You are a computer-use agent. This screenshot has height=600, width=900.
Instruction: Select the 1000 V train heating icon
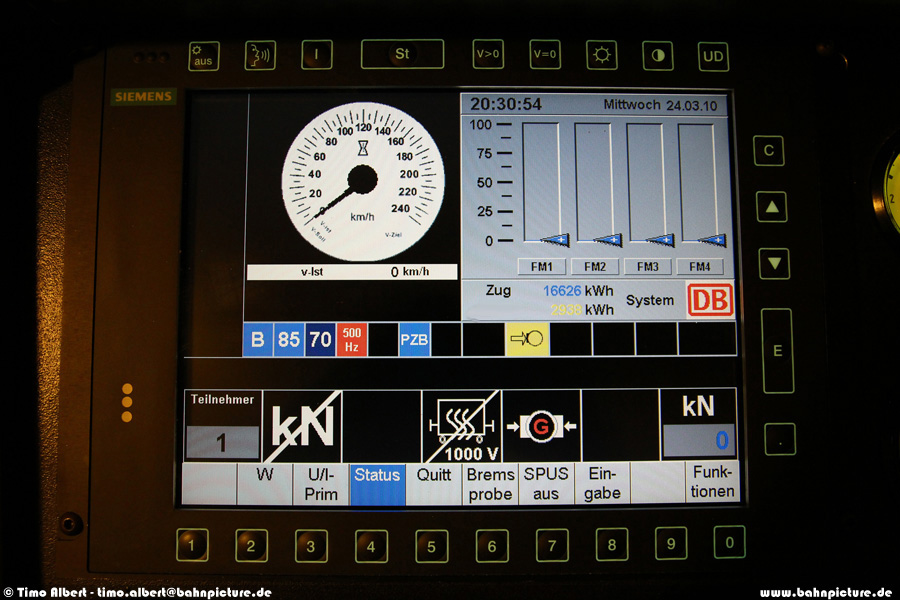click(460, 426)
